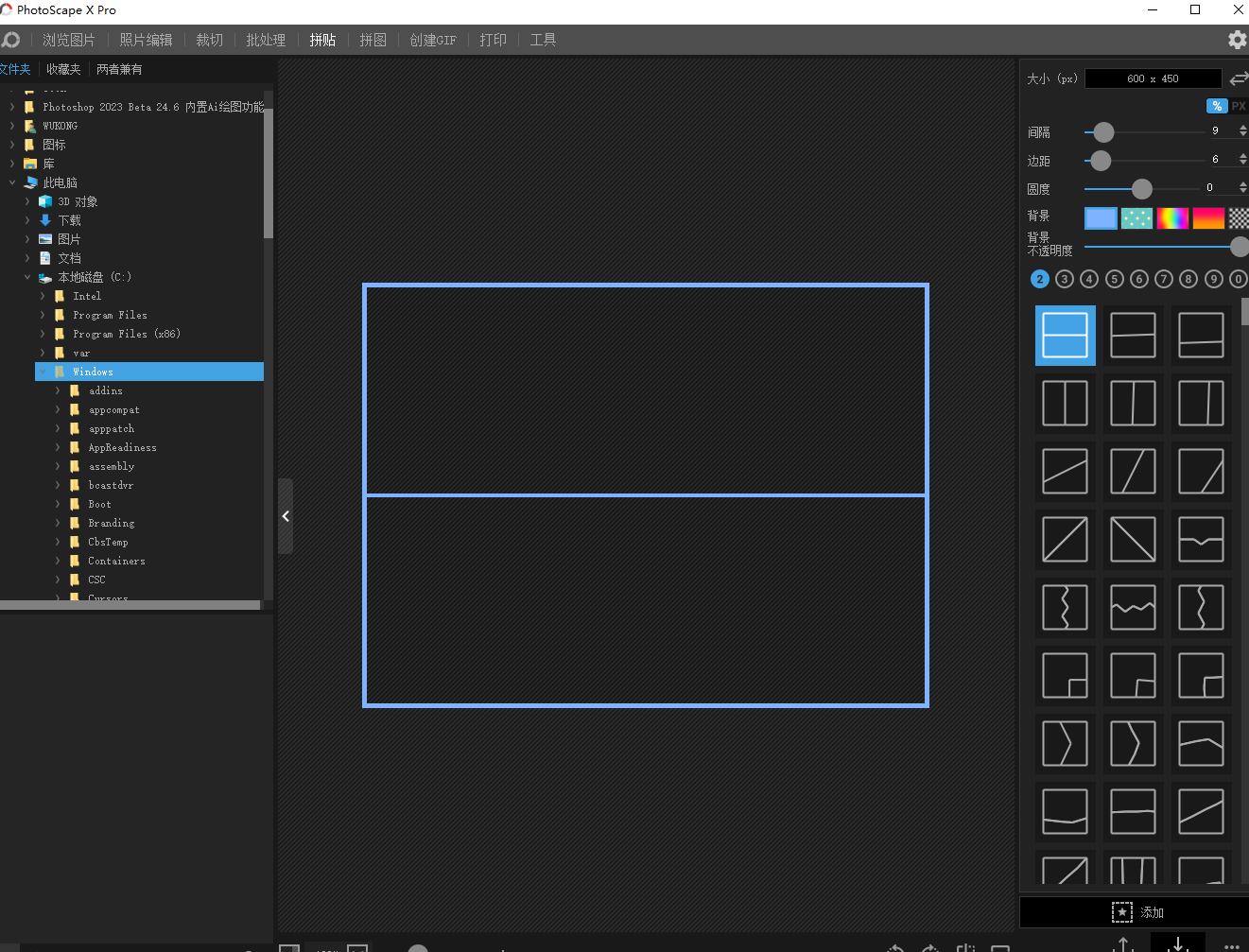This screenshot has width=1249, height=952.
Task: Open settings gear in top-right corner
Action: click(1237, 40)
